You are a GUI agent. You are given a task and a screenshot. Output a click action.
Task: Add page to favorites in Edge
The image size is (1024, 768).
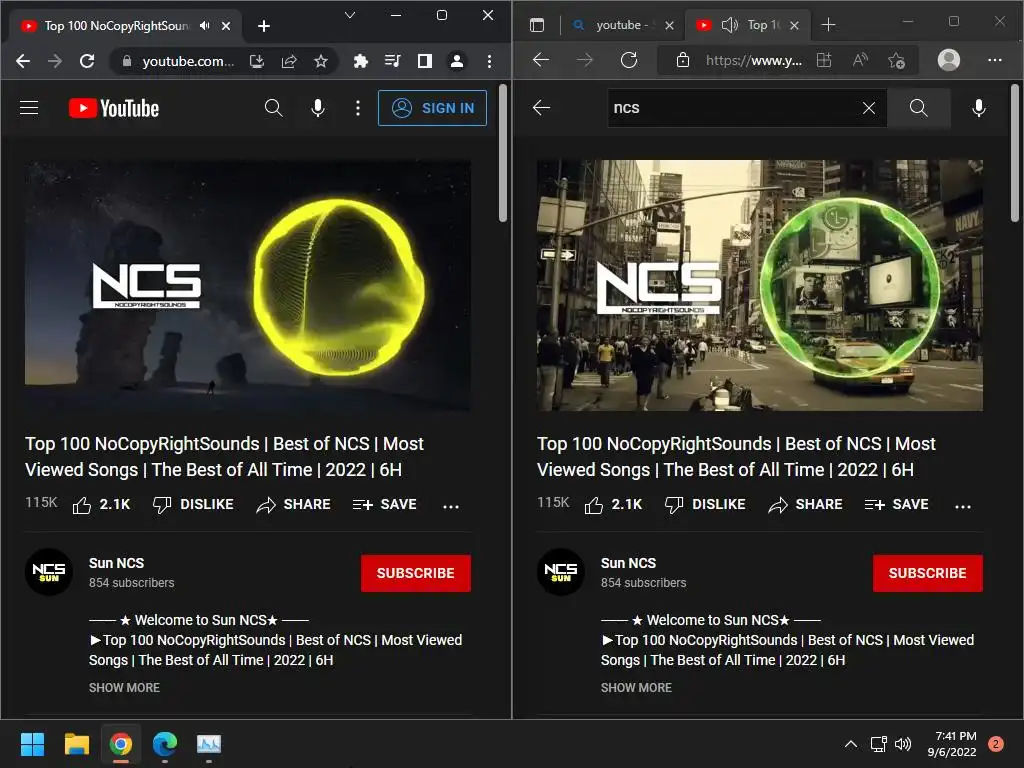[897, 61]
